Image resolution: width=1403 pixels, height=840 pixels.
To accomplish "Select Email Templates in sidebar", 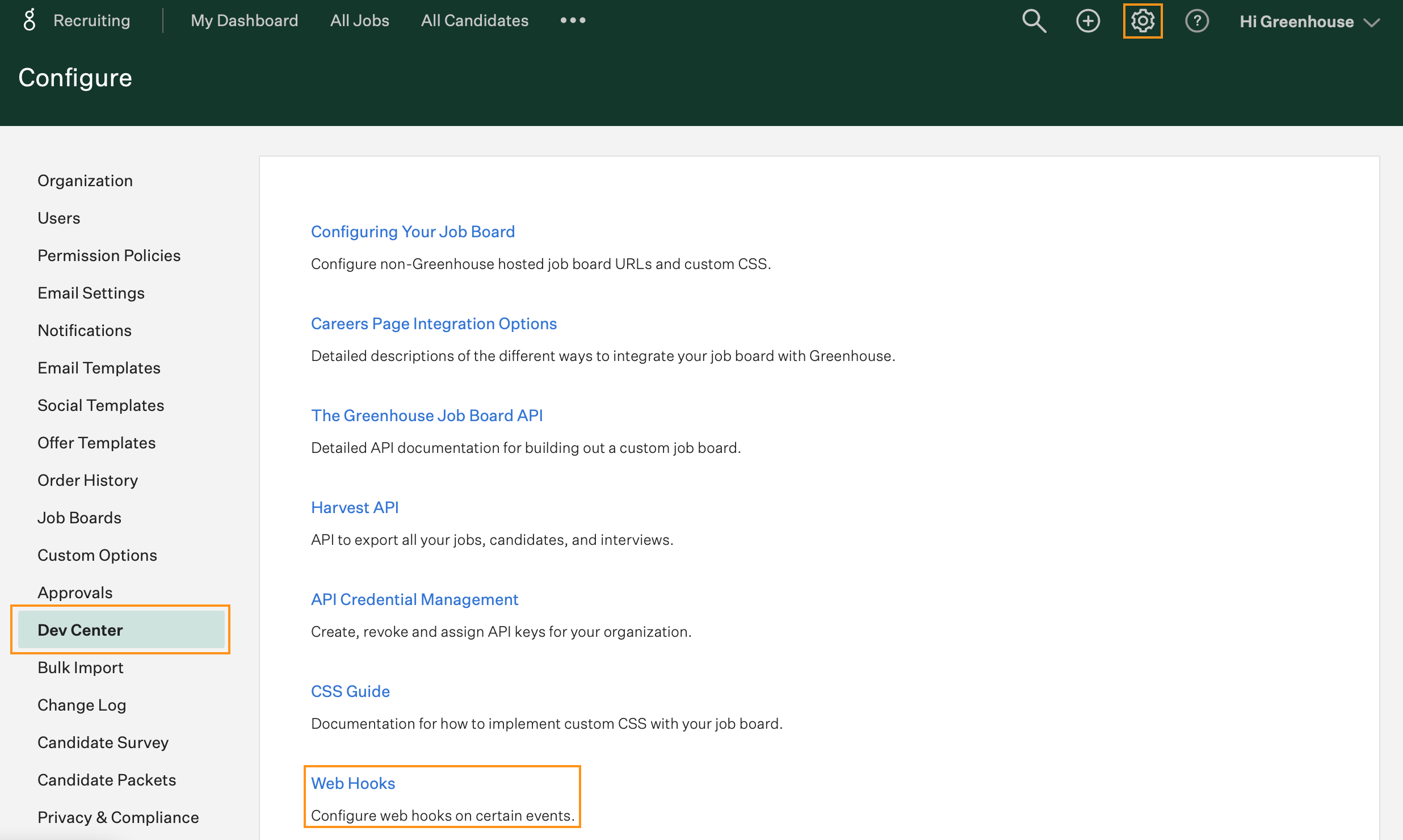I will coord(99,368).
